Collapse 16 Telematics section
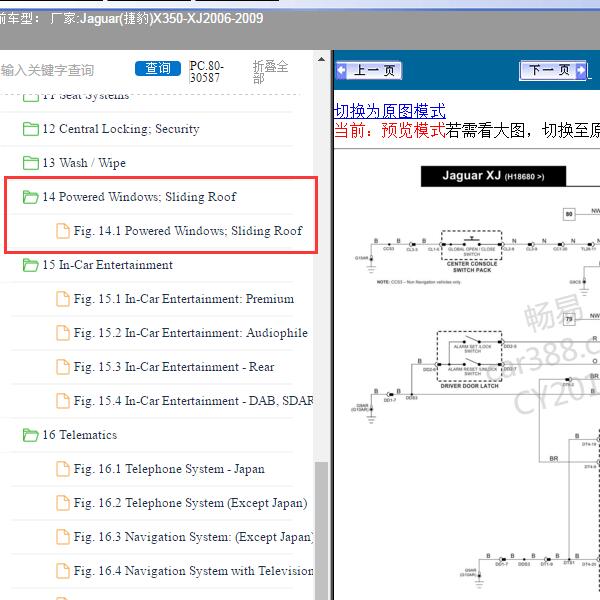The image size is (600, 600). pyautogui.click(x=80, y=435)
